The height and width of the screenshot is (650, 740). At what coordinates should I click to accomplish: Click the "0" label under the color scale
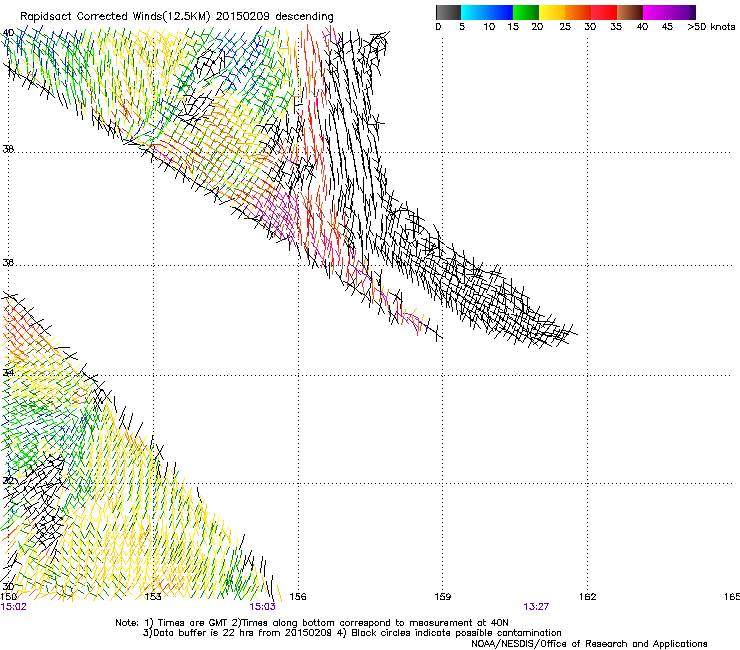point(438,27)
